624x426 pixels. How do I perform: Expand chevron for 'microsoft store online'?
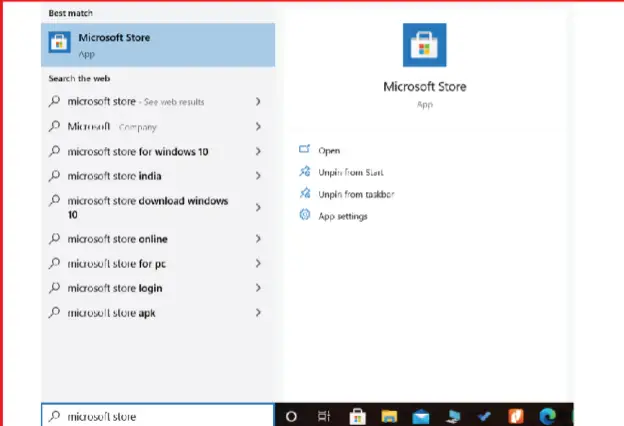[258, 238]
